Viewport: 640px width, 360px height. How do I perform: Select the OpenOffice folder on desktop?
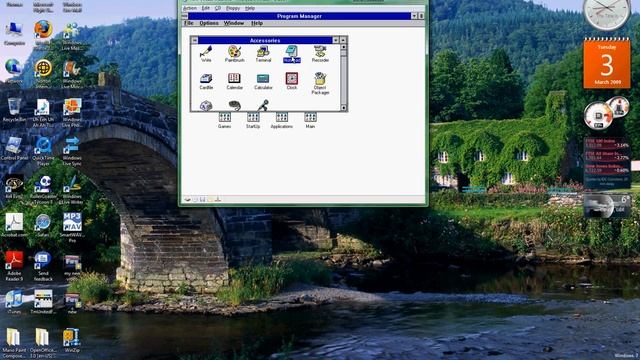pyautogui.click(x=43, y=343)
